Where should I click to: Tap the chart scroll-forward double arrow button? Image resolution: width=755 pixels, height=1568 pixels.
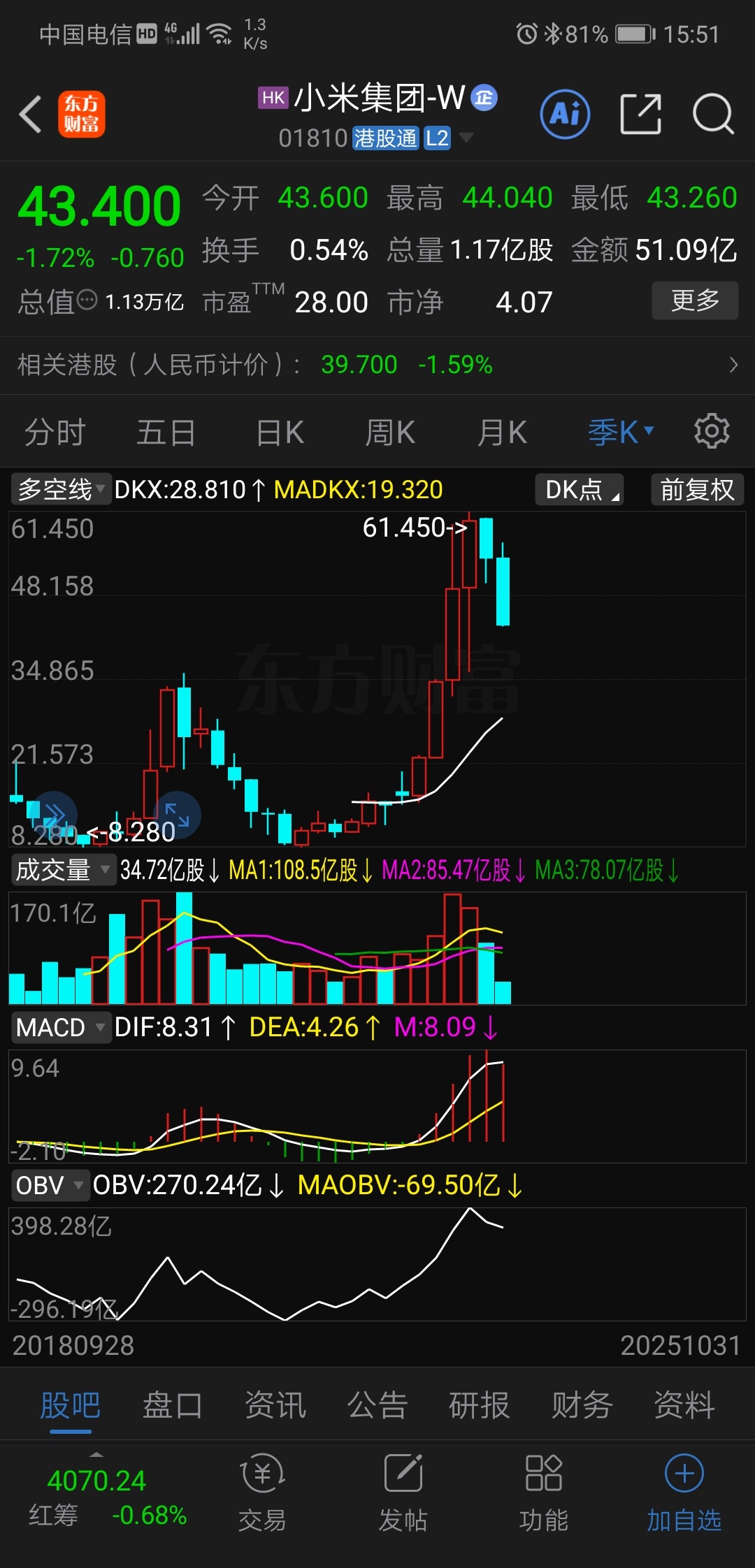tap(54, 815)
